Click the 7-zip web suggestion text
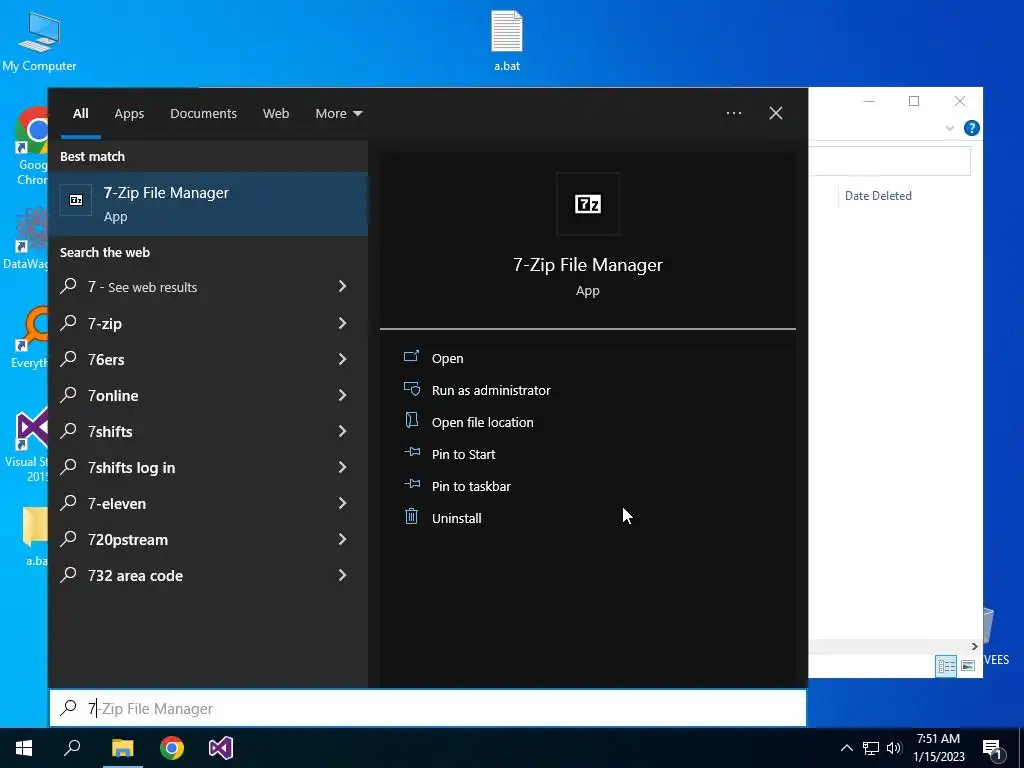The height and width of the screenshot is (768, 1024). point(105,323)
